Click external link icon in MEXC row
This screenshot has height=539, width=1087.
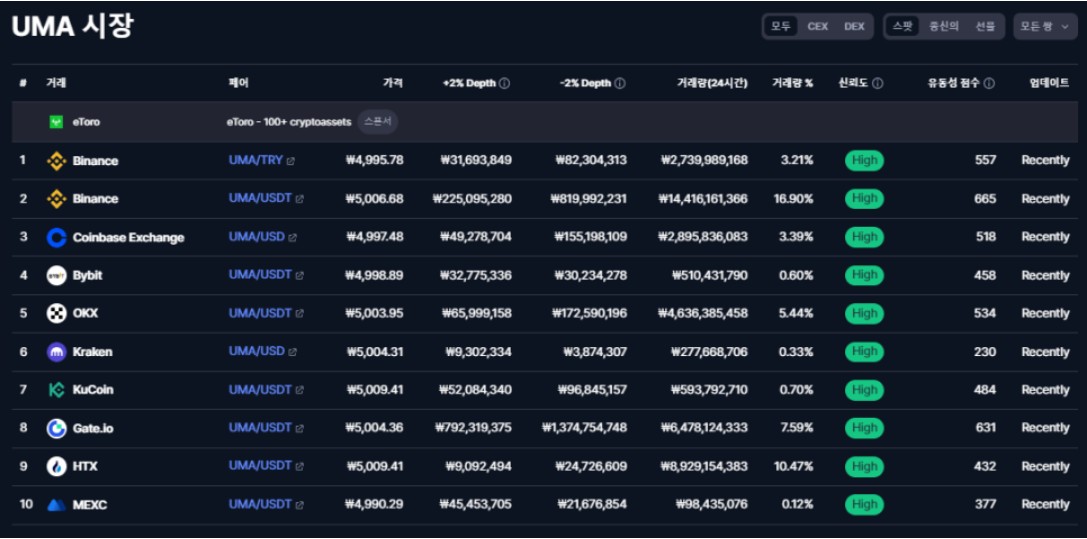(x=299, y=505)
